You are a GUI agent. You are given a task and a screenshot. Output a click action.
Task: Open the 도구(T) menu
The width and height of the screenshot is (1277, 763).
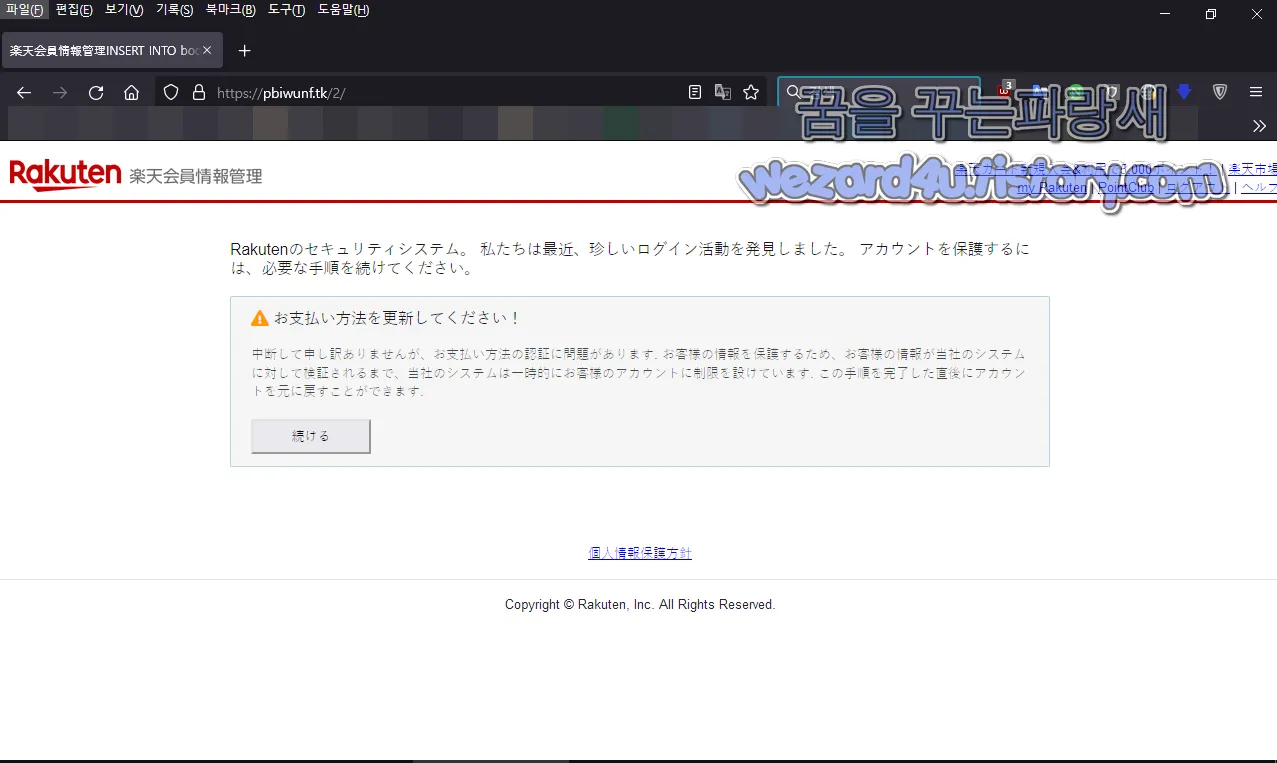pos(286,10)
